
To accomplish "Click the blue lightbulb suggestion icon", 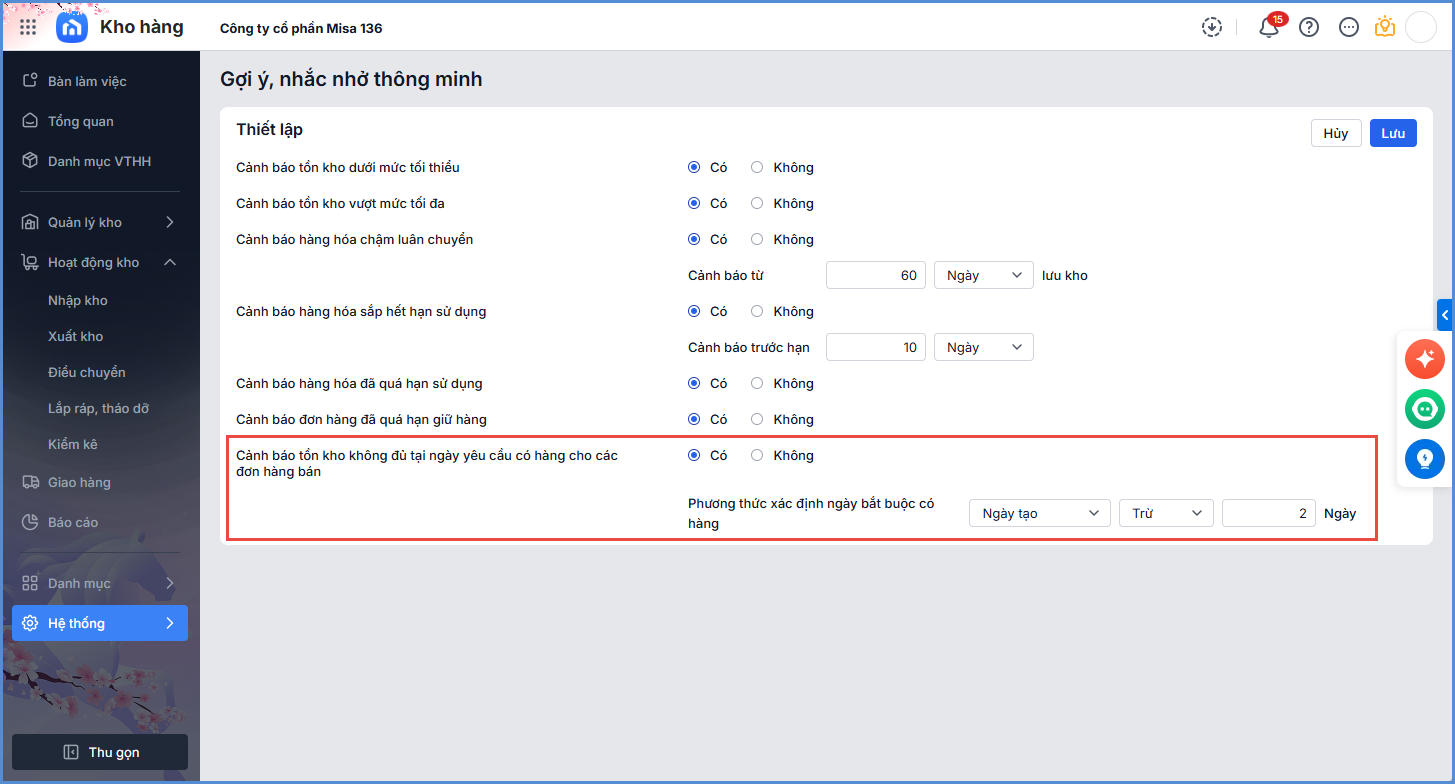I will point(1424,459).
